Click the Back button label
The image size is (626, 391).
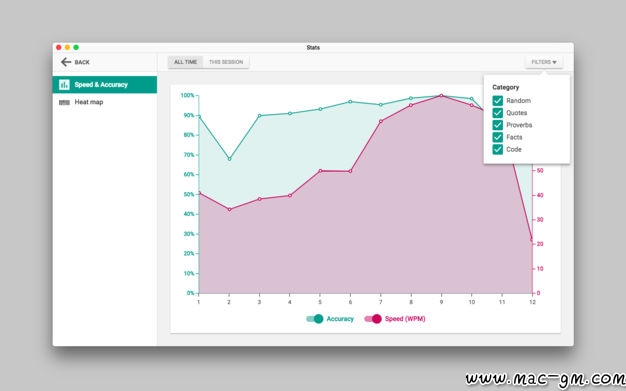tap(82, 62)
